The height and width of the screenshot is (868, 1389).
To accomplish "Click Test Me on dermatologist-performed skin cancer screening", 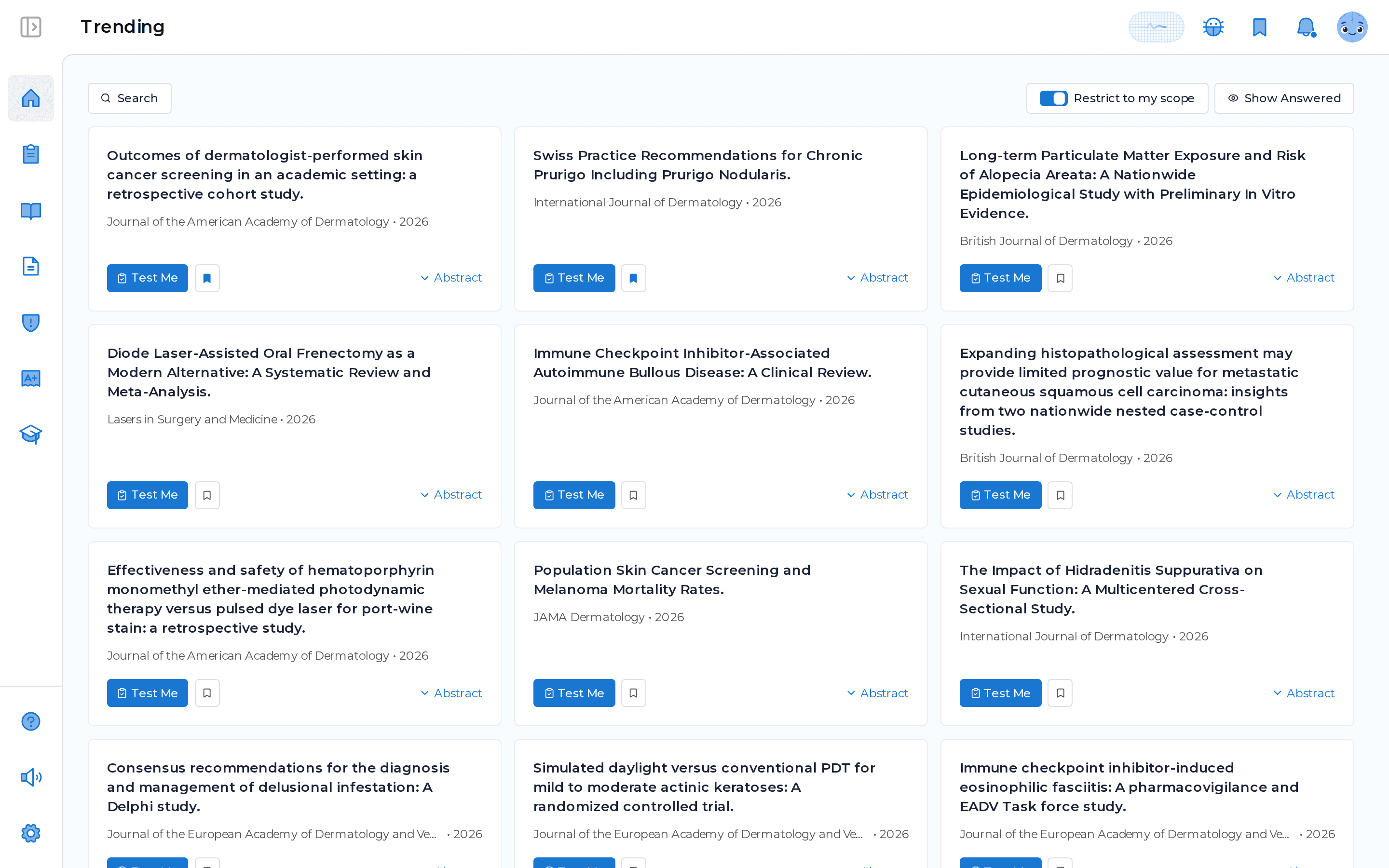I will click(148, 278).
